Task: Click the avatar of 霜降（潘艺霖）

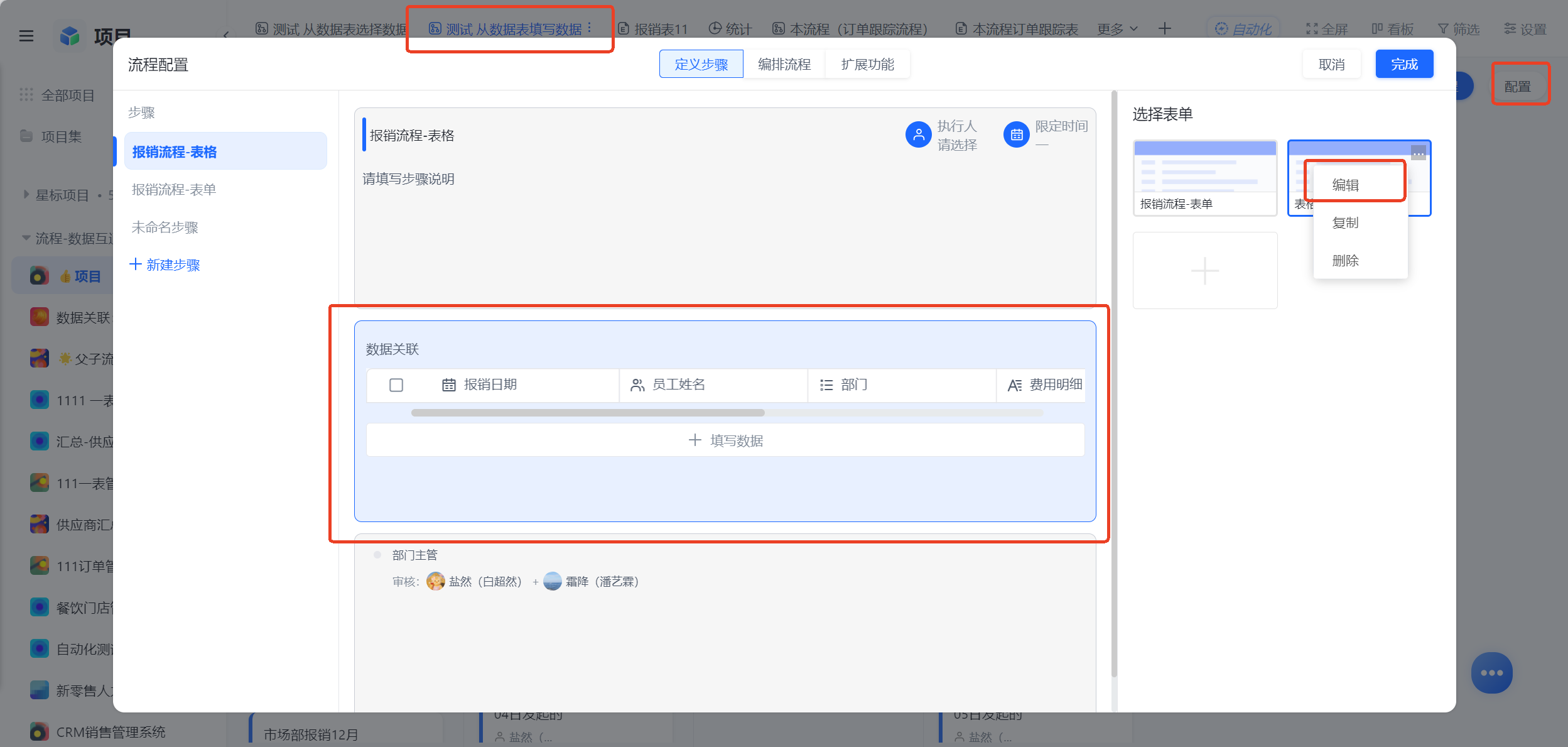Action: (553, 581)
